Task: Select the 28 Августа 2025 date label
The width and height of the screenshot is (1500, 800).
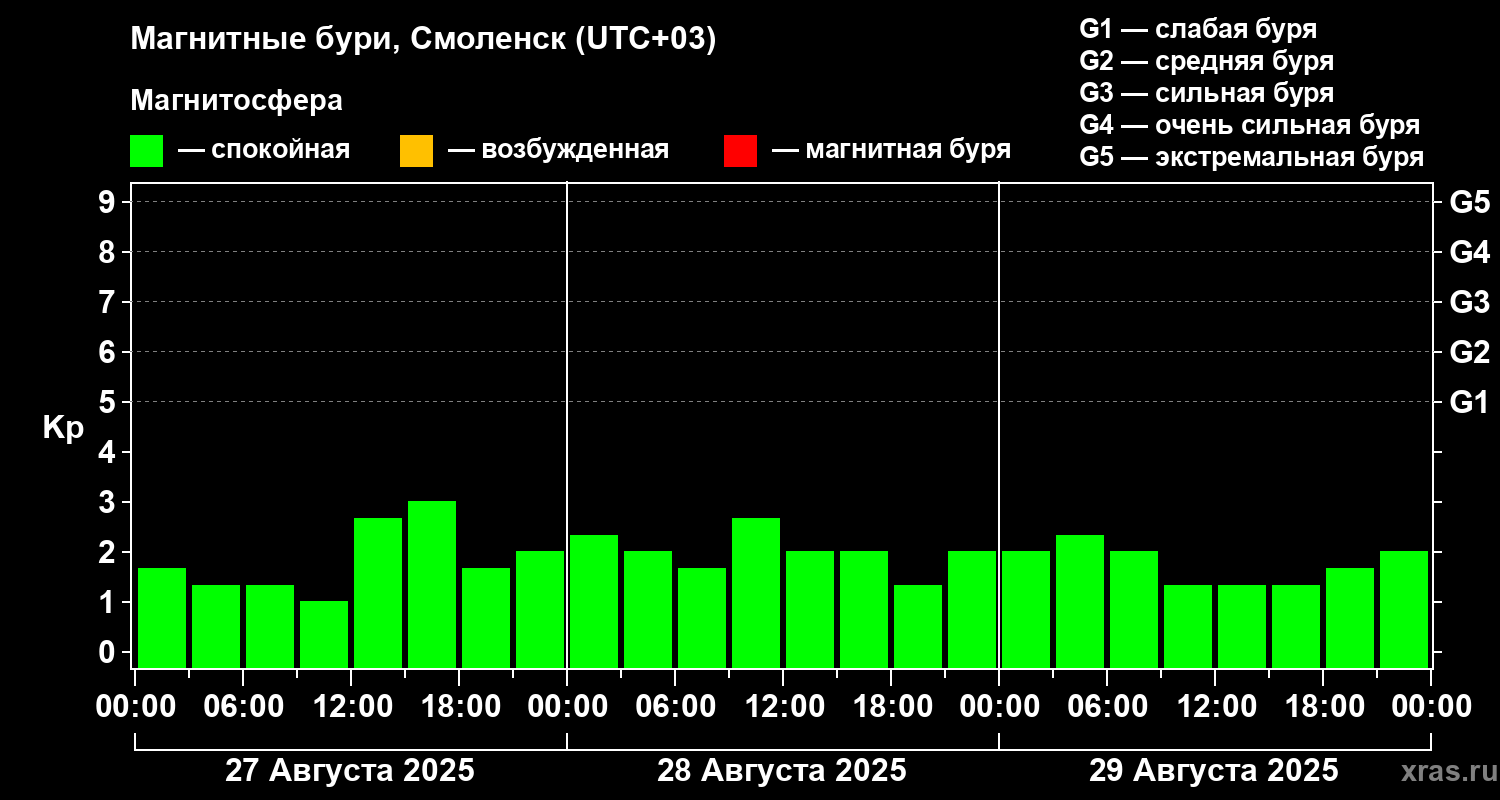Action: [782, 771]
